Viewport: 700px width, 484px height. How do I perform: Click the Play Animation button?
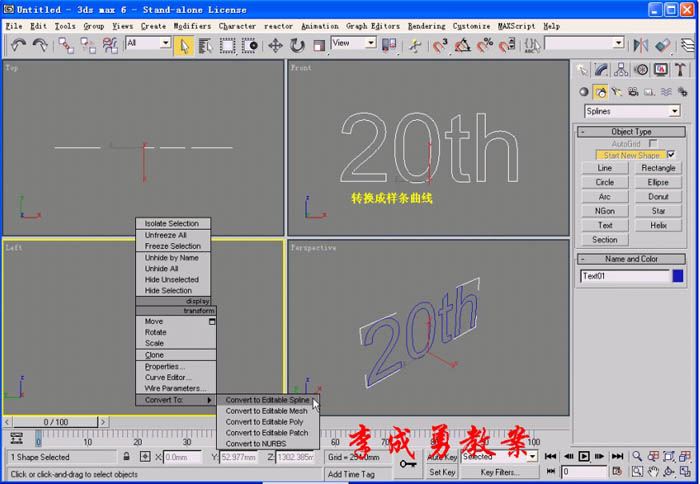point(583,456)
